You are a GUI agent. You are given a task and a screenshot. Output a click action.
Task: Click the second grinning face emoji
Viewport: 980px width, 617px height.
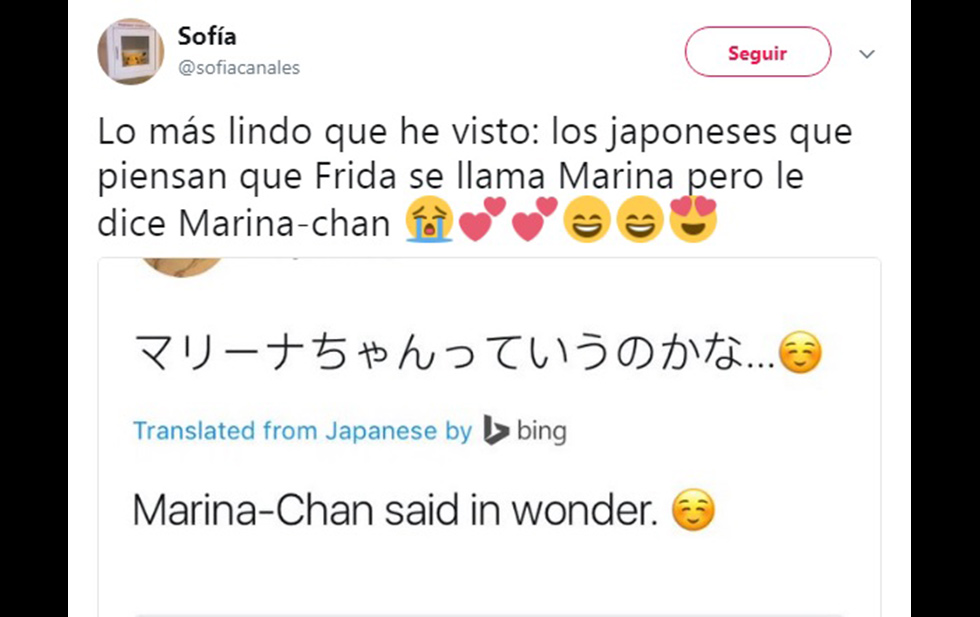pyautogui.click(x=639, y=221)
